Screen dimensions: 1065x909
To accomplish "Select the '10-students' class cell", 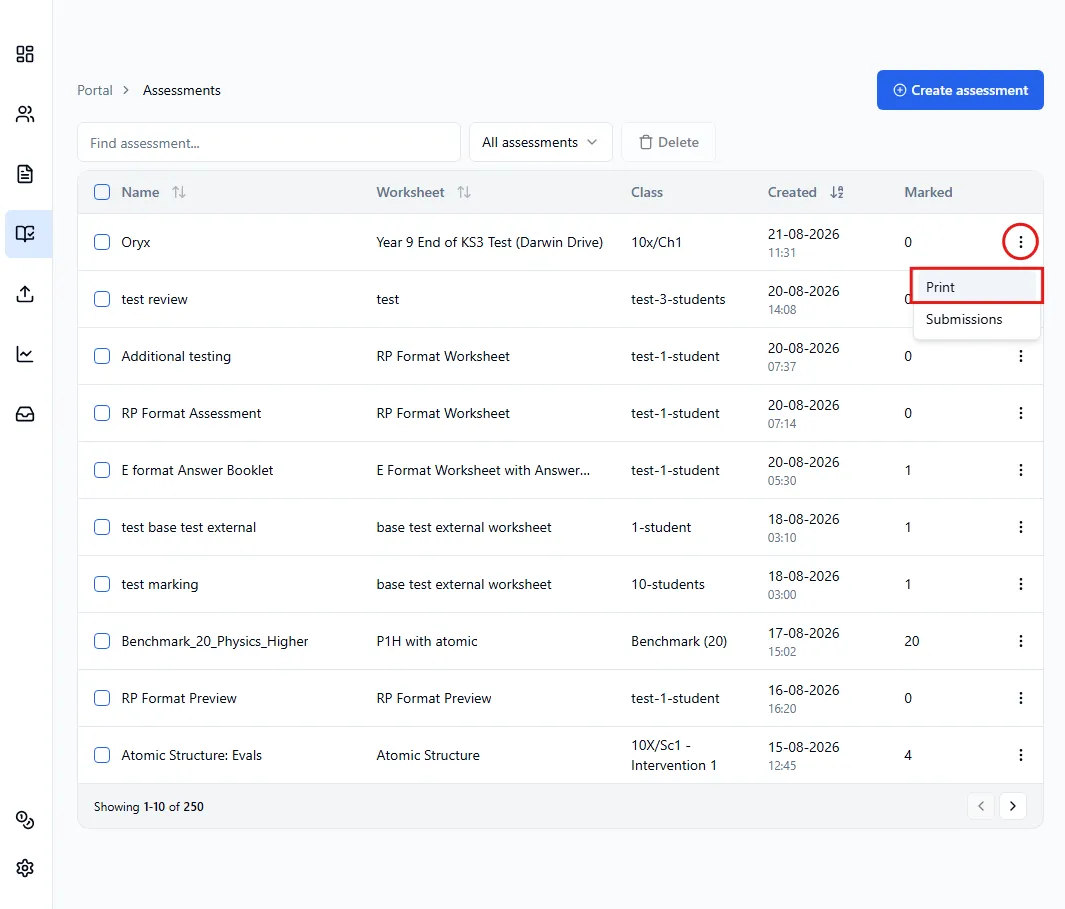I will coord(668,584).
